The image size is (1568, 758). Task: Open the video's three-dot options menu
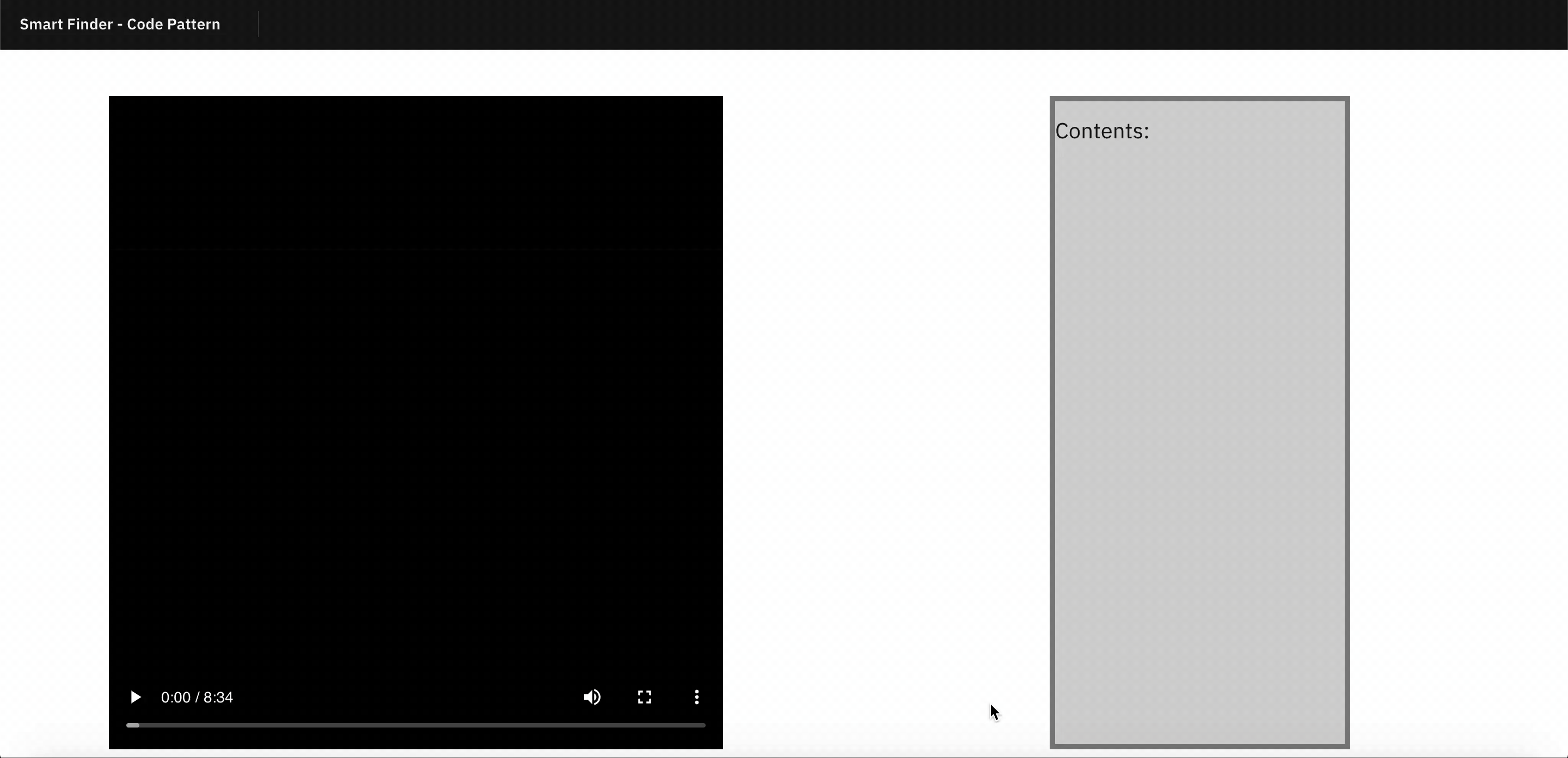(696, 697)
